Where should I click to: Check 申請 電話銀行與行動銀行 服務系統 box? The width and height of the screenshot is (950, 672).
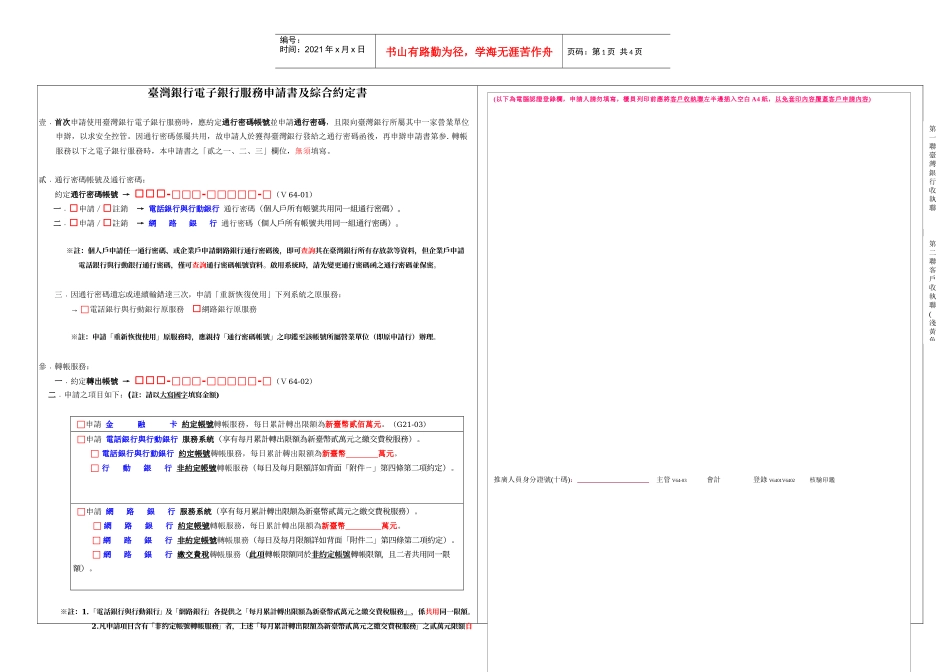(x=81, y=439)
